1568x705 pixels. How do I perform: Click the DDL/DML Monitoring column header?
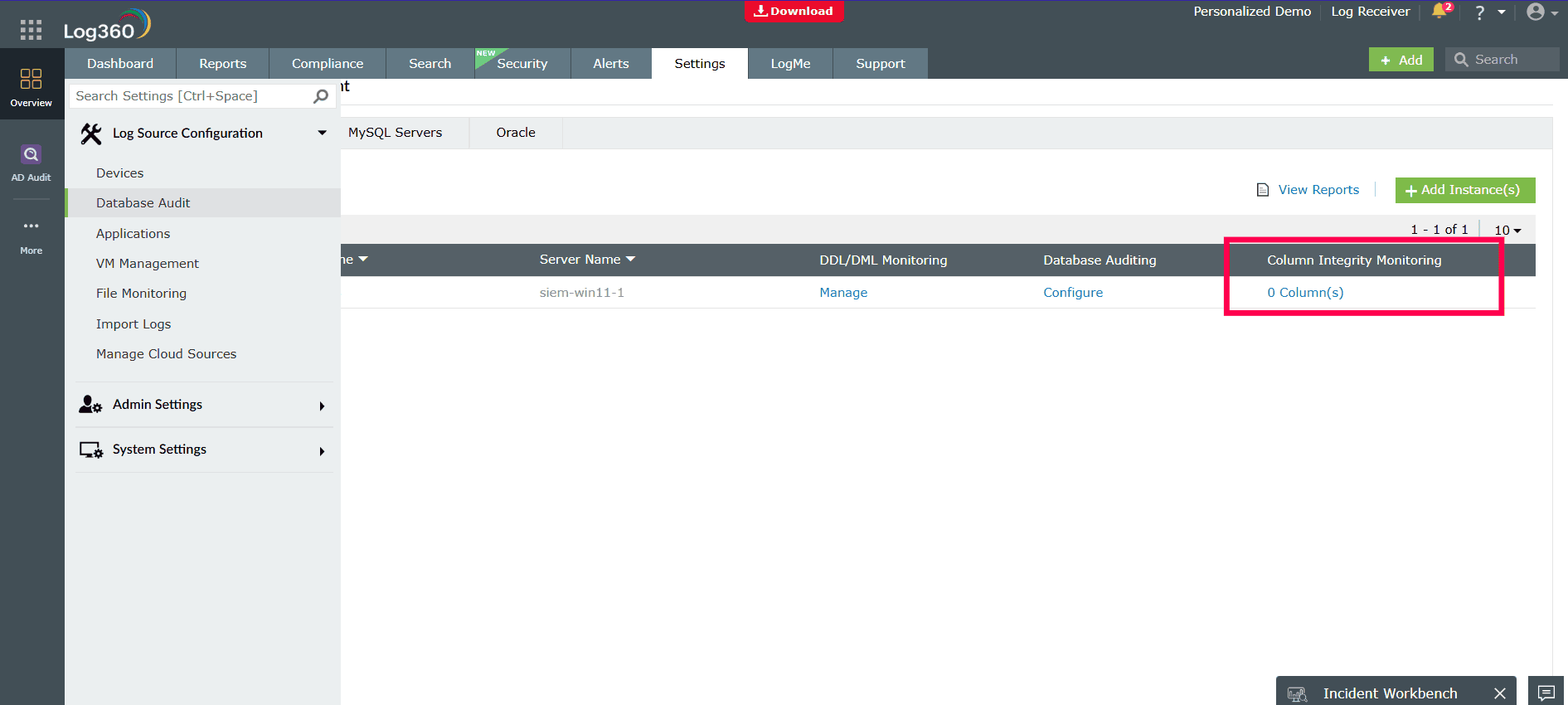pyautogui.click(x=883, y=260)
